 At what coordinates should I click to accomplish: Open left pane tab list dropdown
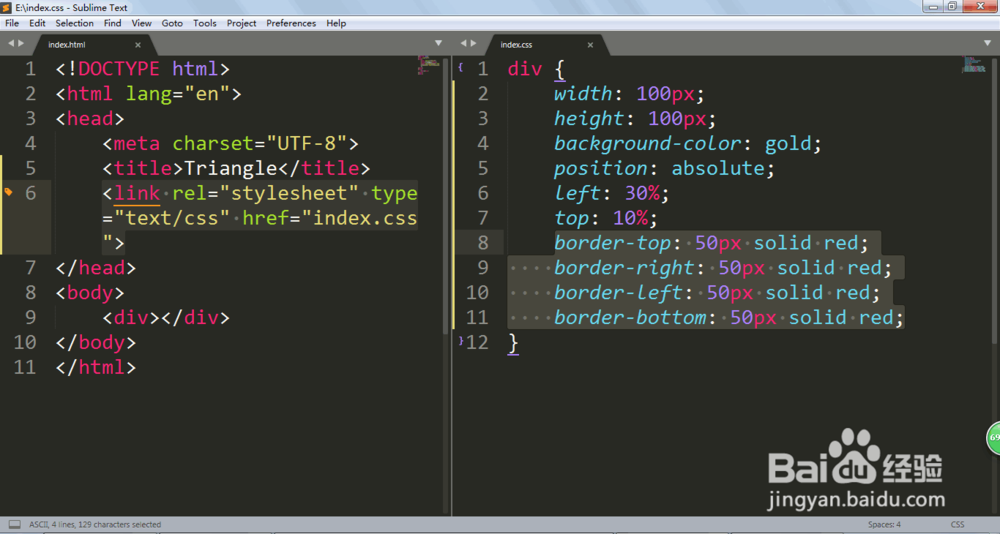438,43
